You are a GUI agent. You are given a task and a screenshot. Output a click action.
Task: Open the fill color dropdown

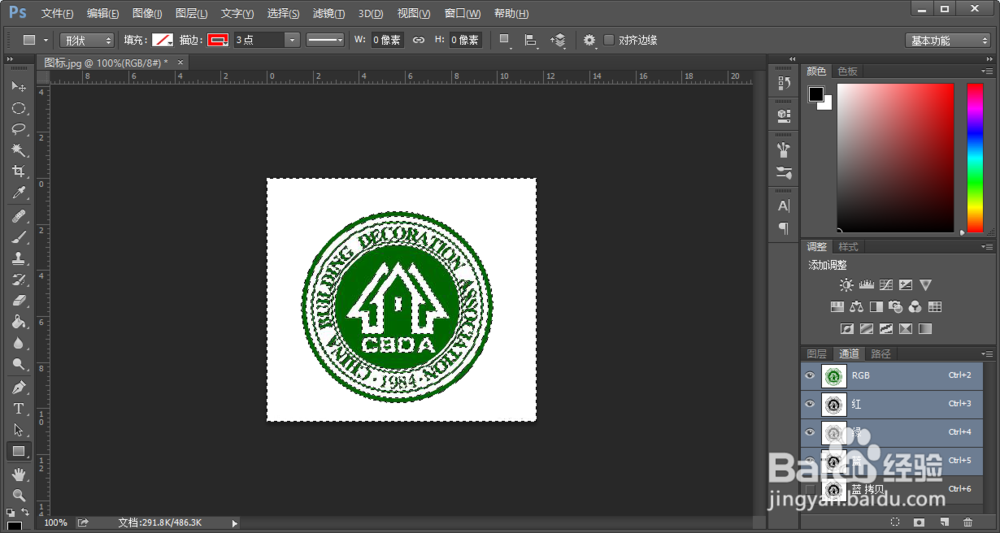click(x=162, y=40)
